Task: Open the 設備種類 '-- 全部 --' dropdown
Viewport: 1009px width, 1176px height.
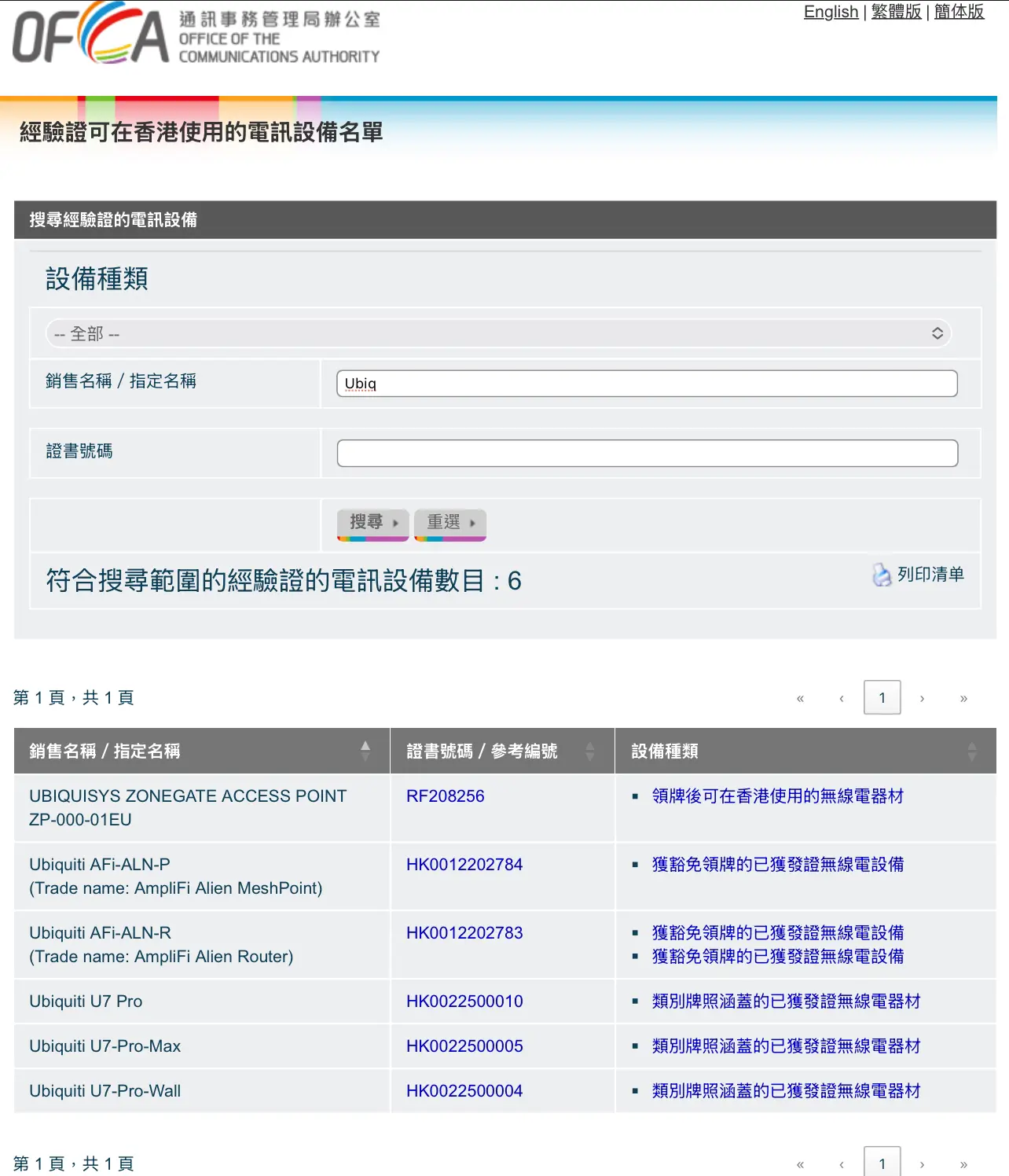Action: (x=499, y=333)
